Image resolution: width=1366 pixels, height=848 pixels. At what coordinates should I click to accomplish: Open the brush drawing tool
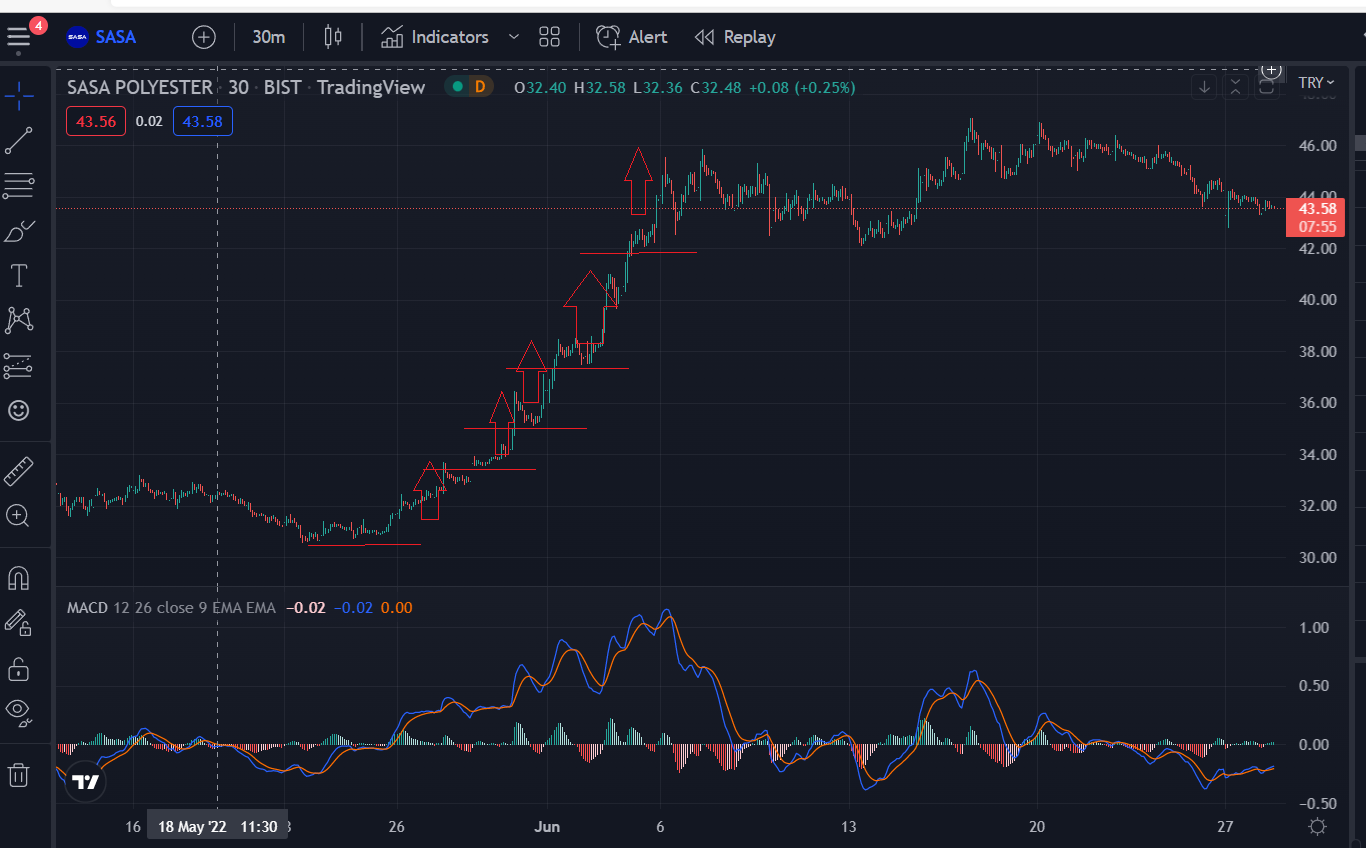click(x=19, y=230)
